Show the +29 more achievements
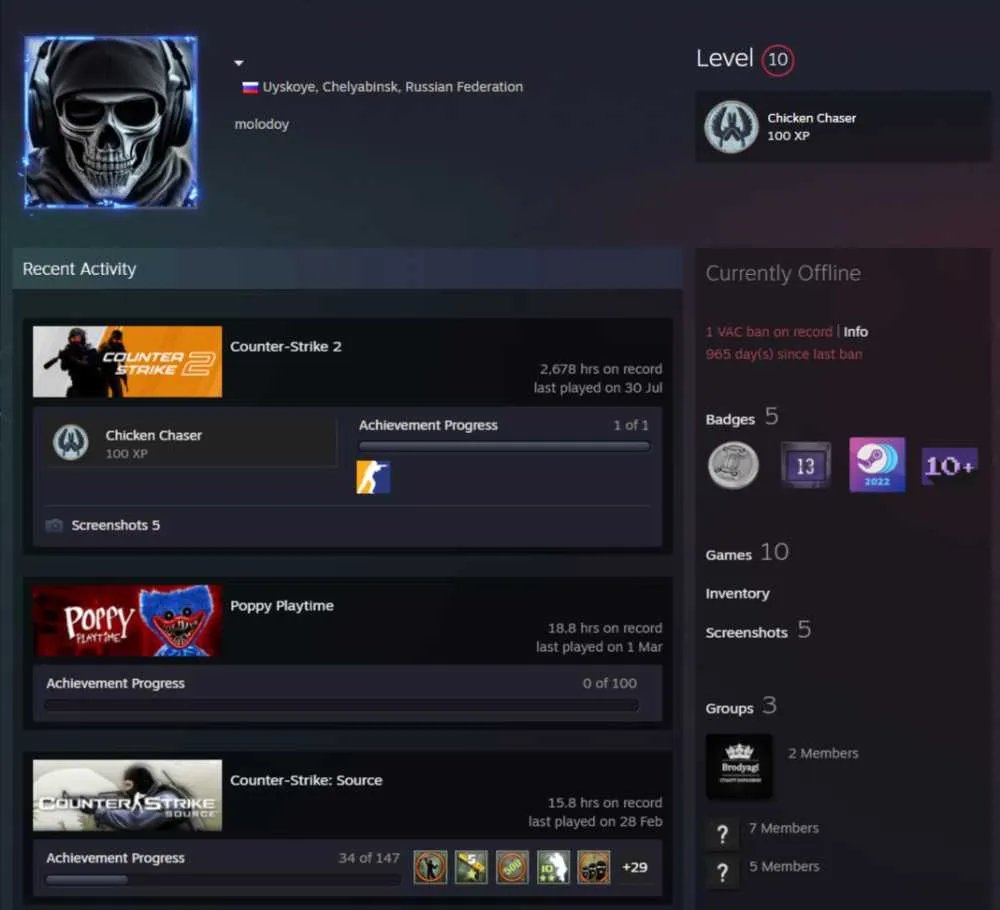The width and height of the screenshot is (1000, 910). [635, 867]
